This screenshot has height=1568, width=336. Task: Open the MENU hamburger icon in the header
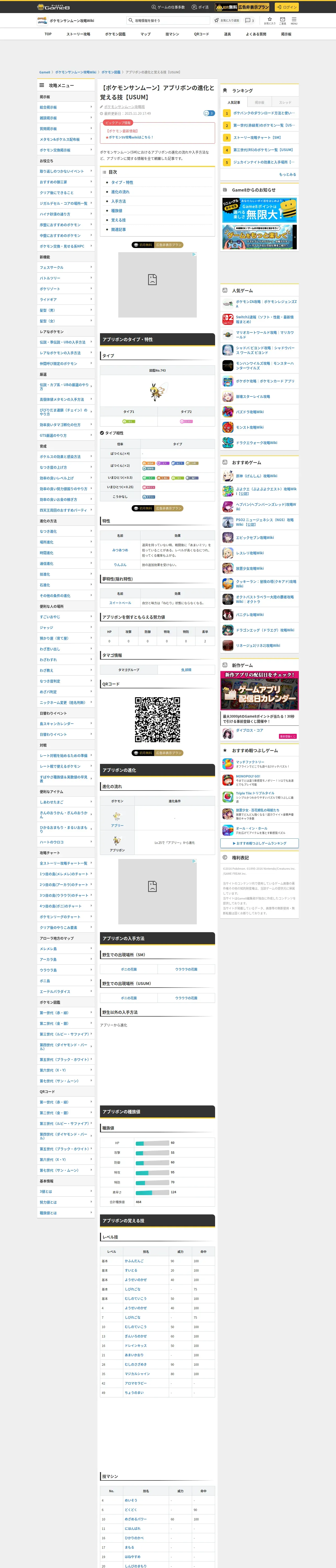click(x=294, y=20)
